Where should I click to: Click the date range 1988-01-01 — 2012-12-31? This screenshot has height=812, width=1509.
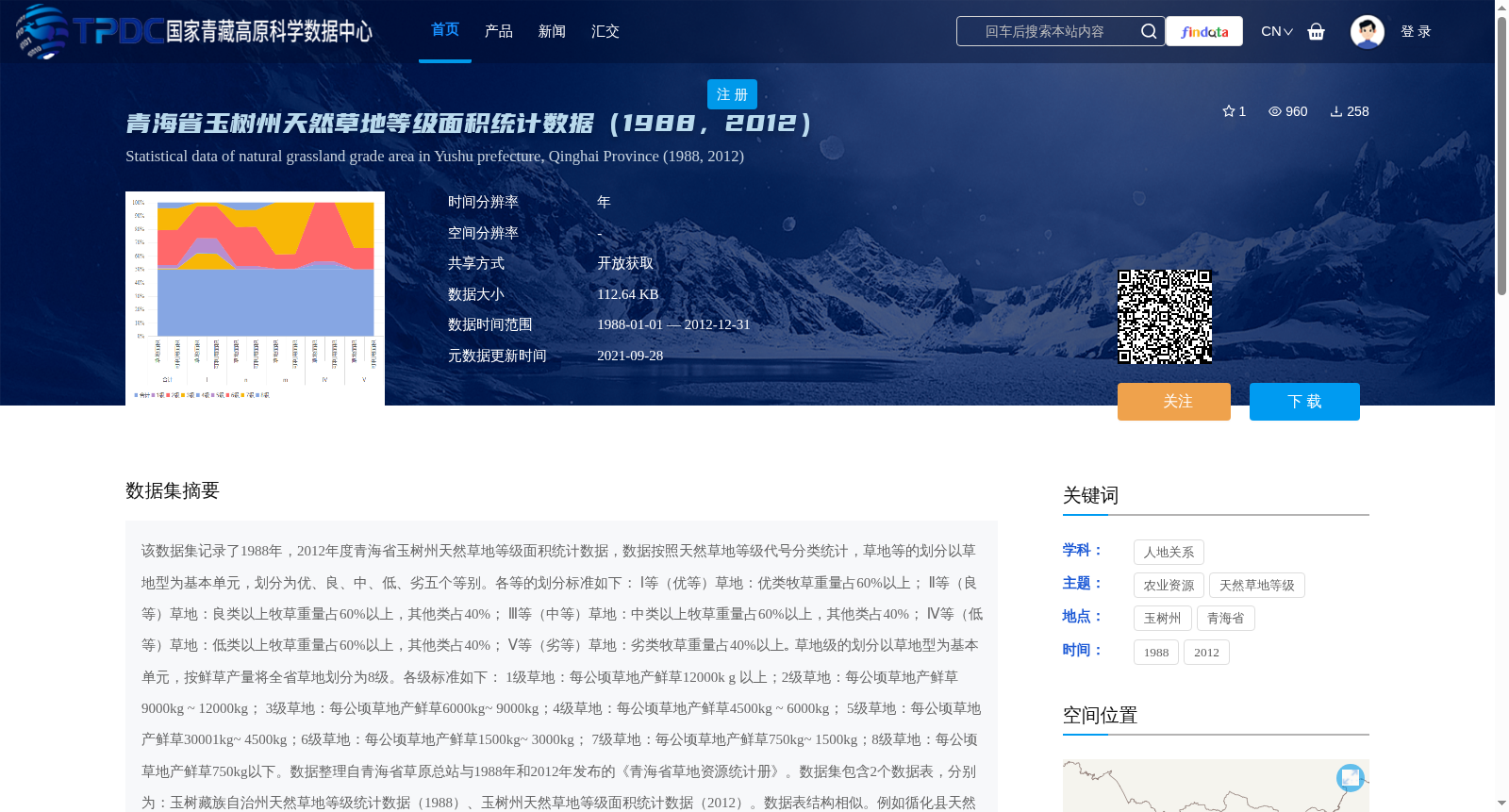pyautogui.click(x=673, y=324)
